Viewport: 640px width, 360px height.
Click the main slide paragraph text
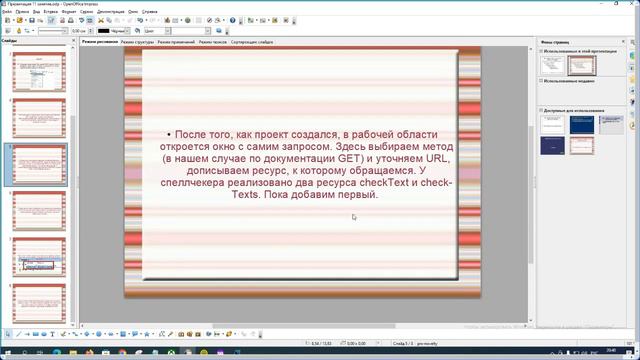click(x=306, y=164)
